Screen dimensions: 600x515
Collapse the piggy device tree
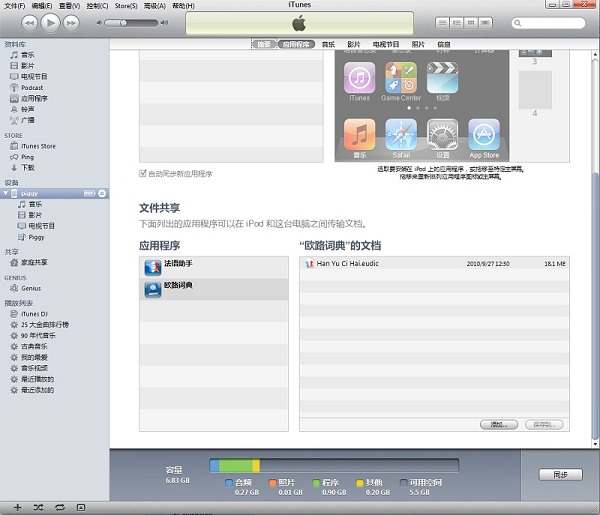[x=5, y=194]
